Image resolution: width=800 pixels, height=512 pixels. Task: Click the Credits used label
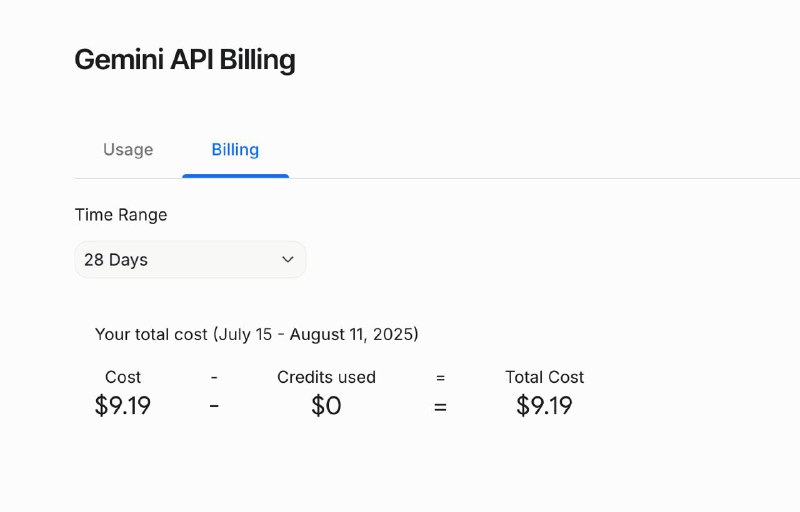coord(326,377)
